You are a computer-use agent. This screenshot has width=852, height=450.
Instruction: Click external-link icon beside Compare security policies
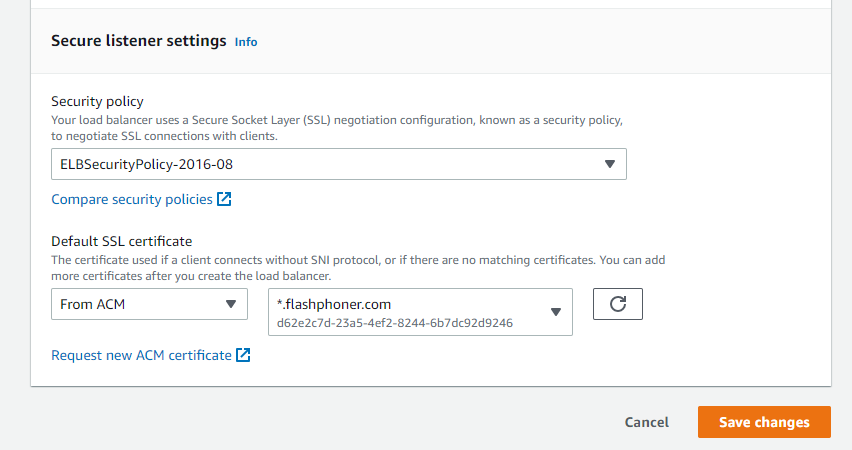click(225, 199)
